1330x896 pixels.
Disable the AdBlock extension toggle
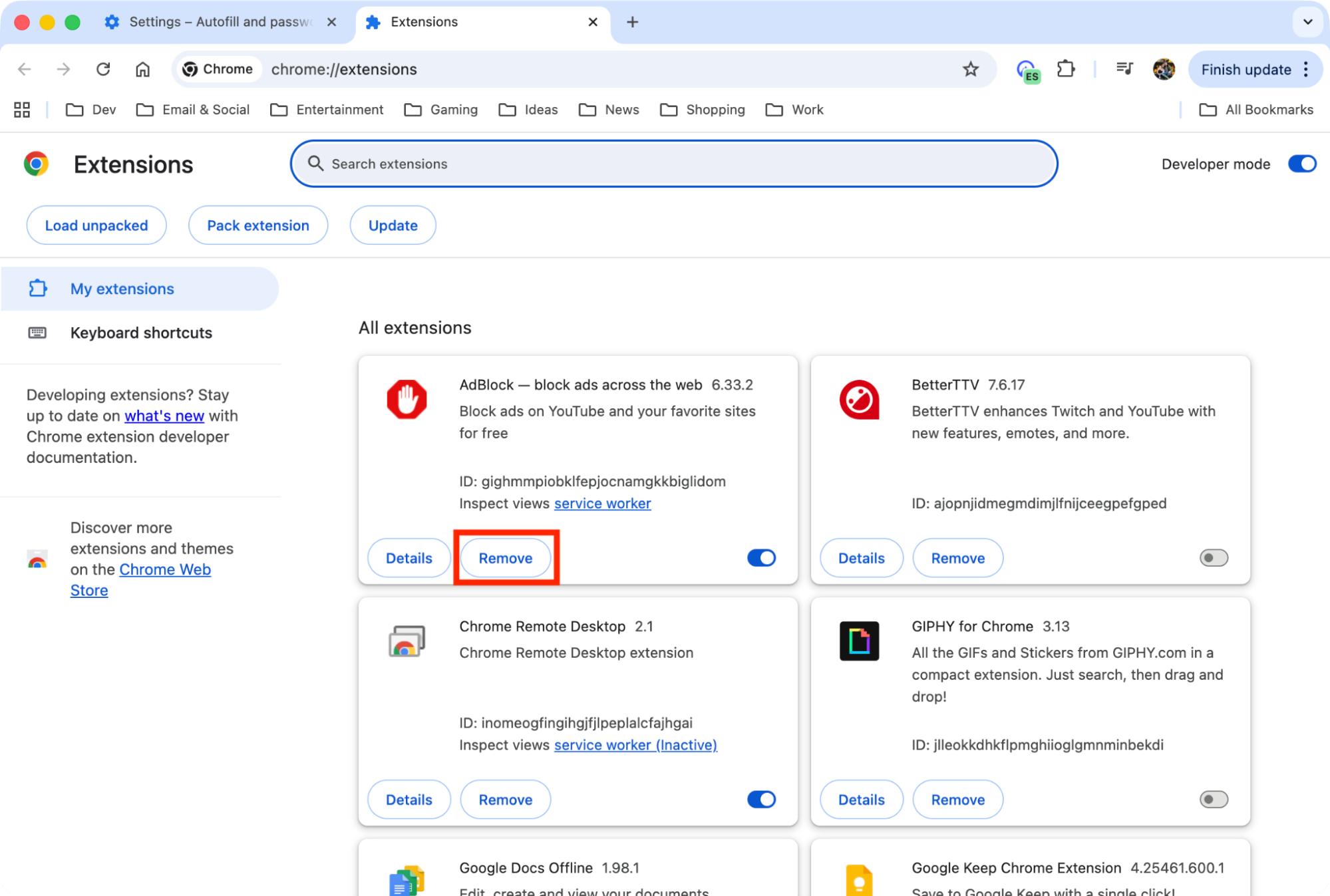(761, 557)
